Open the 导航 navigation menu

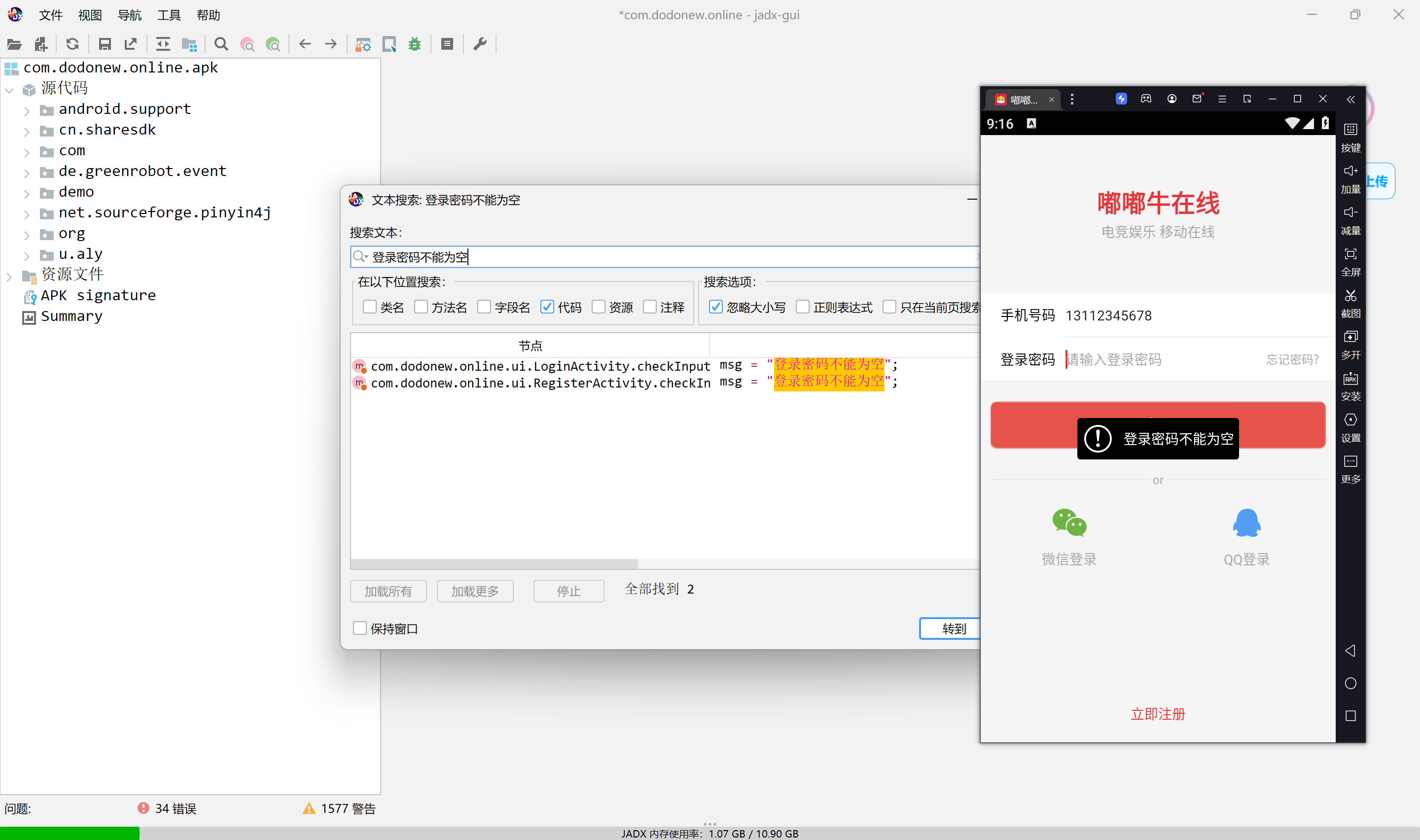[130, 15]
